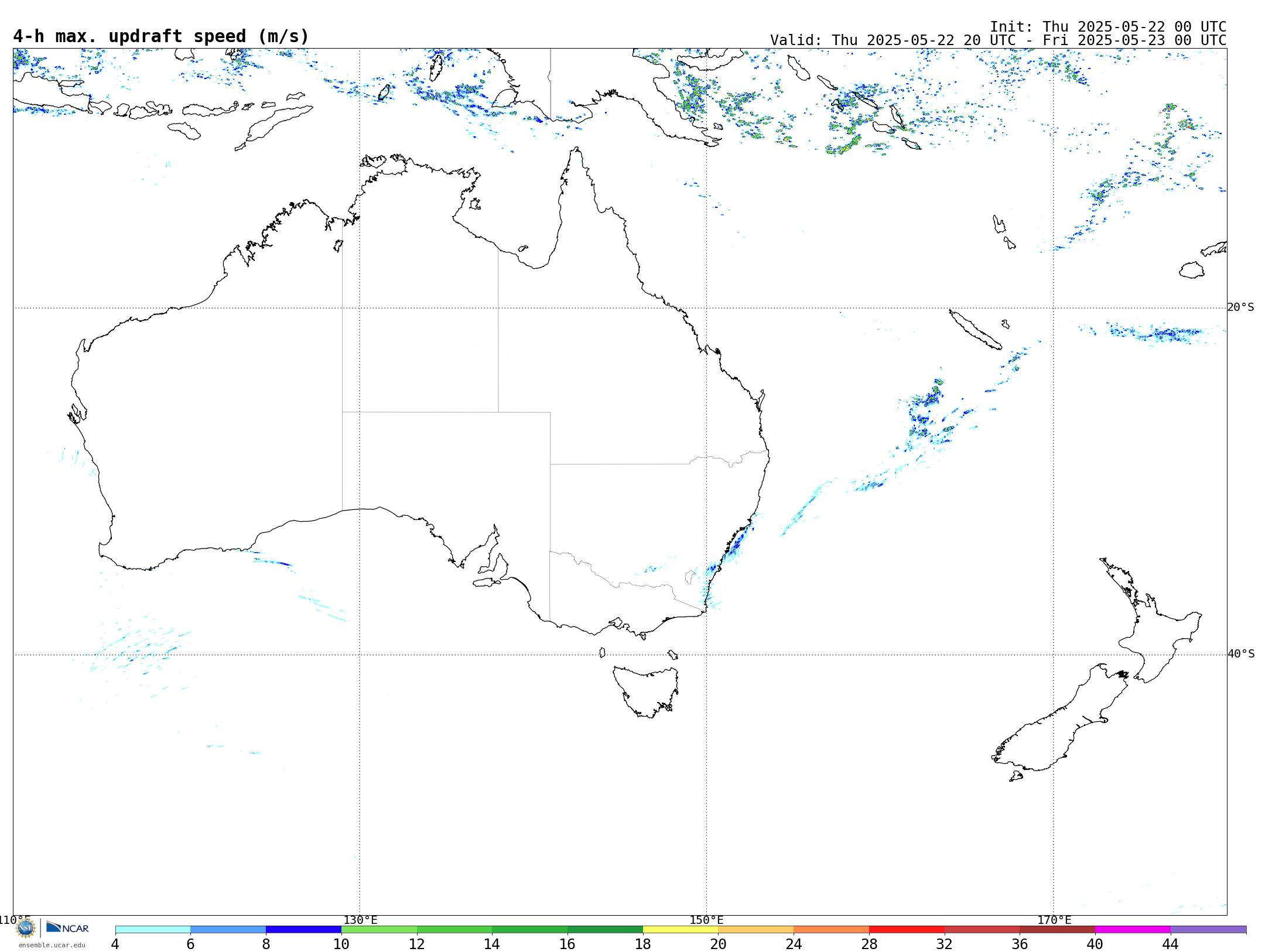Click the colorbar tick label '32'

[x=945, y=944]
